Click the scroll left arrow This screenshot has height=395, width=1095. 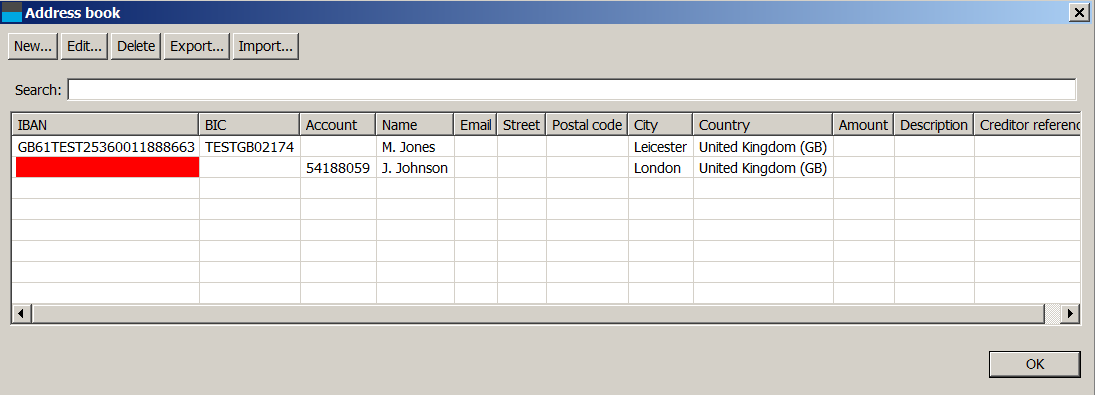[22, 314]
